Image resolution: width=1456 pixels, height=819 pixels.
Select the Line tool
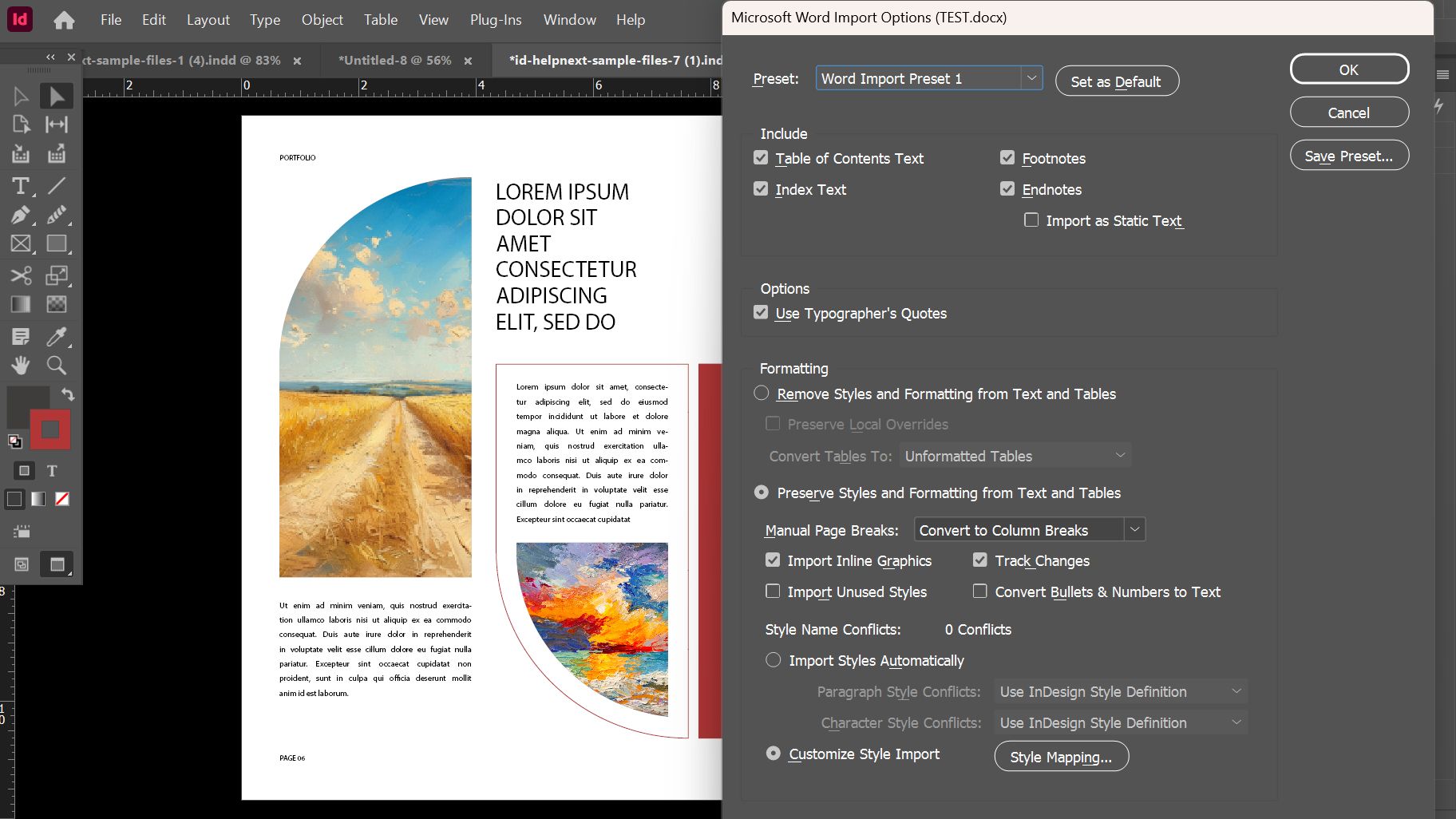tap(56, 186)
